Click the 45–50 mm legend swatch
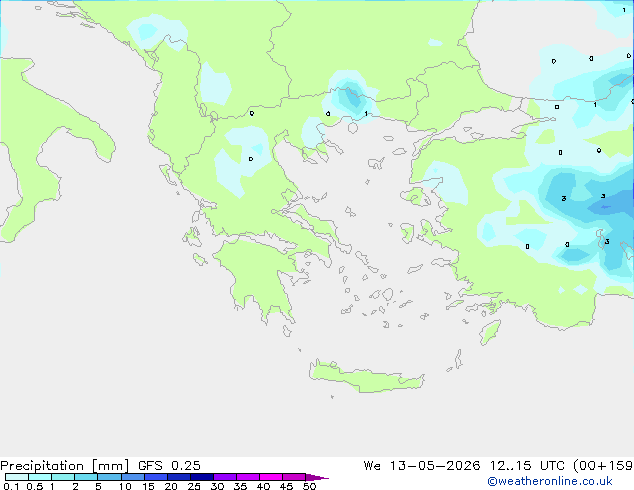 294,477
